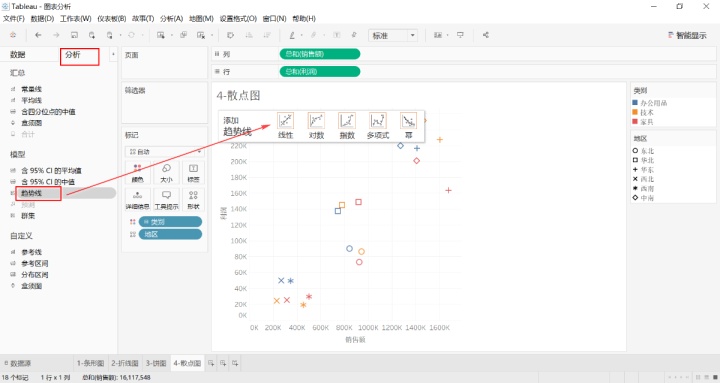Open the 文件(F) menu
Screen dimensions: 720x383
pos(14,18)
